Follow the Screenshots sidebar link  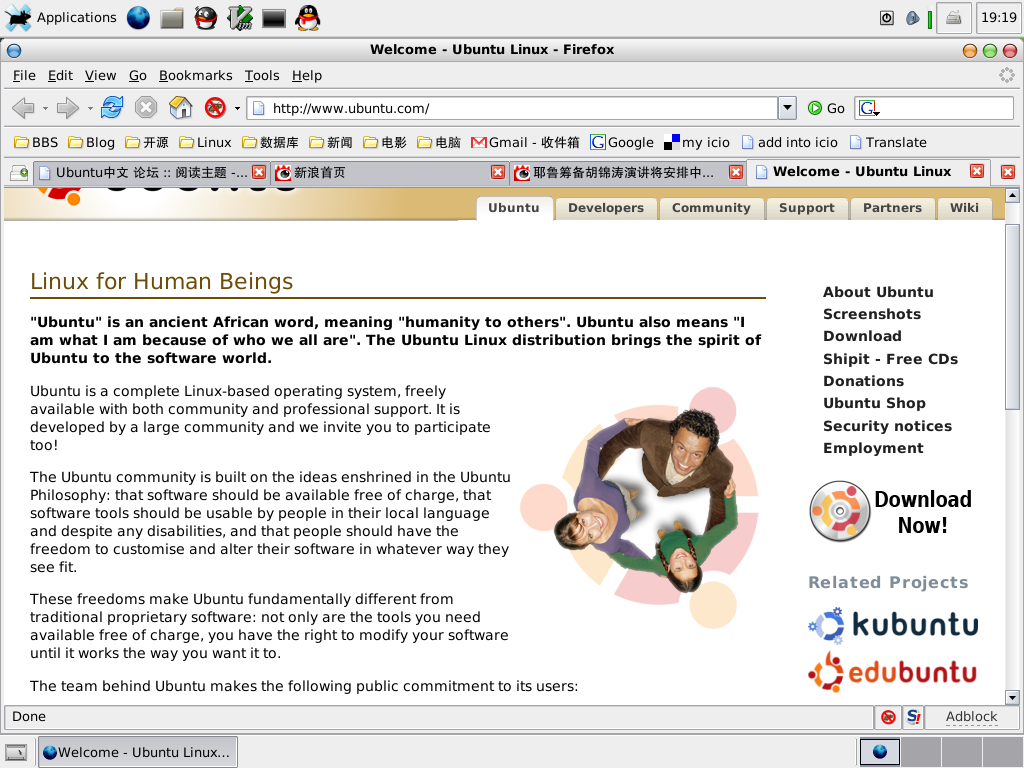click(872, 314)
